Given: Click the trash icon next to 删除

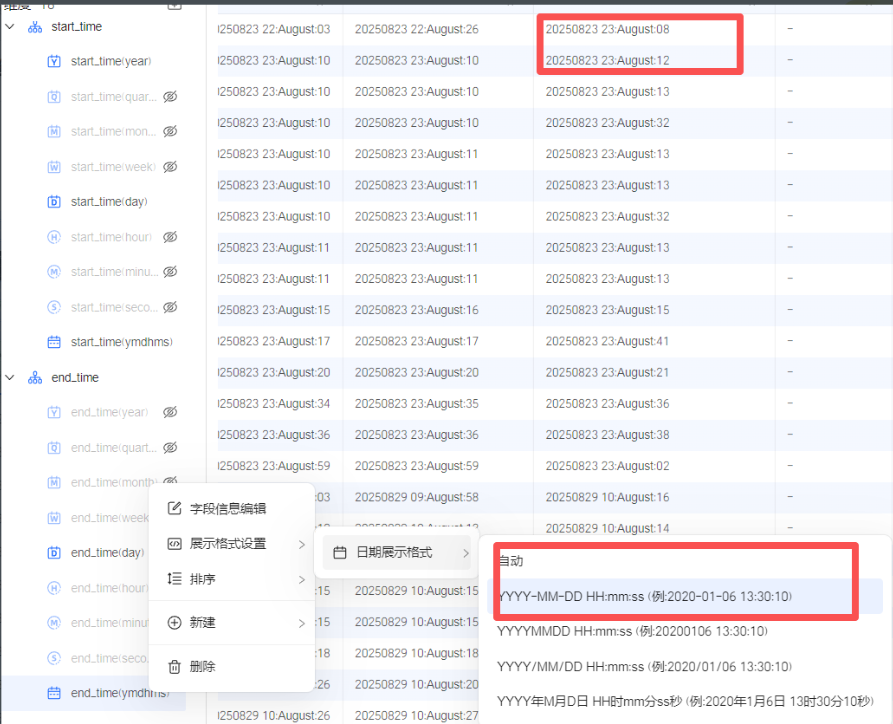Looking at the screenshot, I should pos(175,666).
